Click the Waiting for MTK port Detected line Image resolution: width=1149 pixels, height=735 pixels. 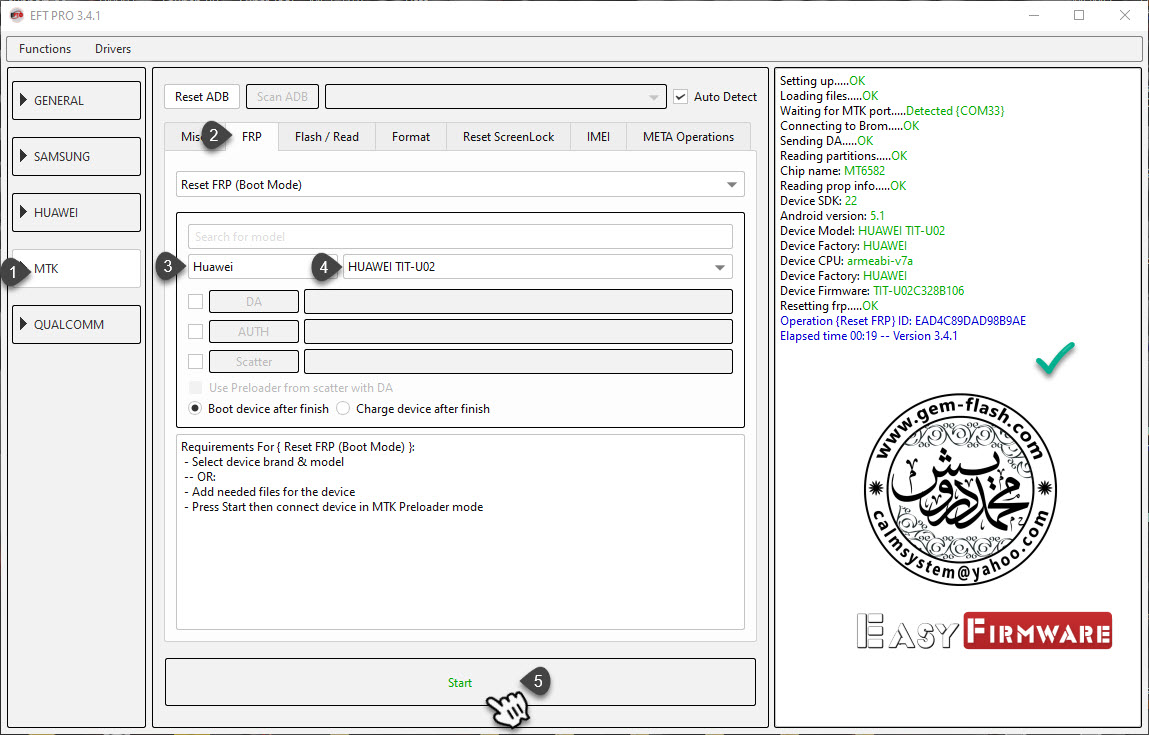coord(892,111)
